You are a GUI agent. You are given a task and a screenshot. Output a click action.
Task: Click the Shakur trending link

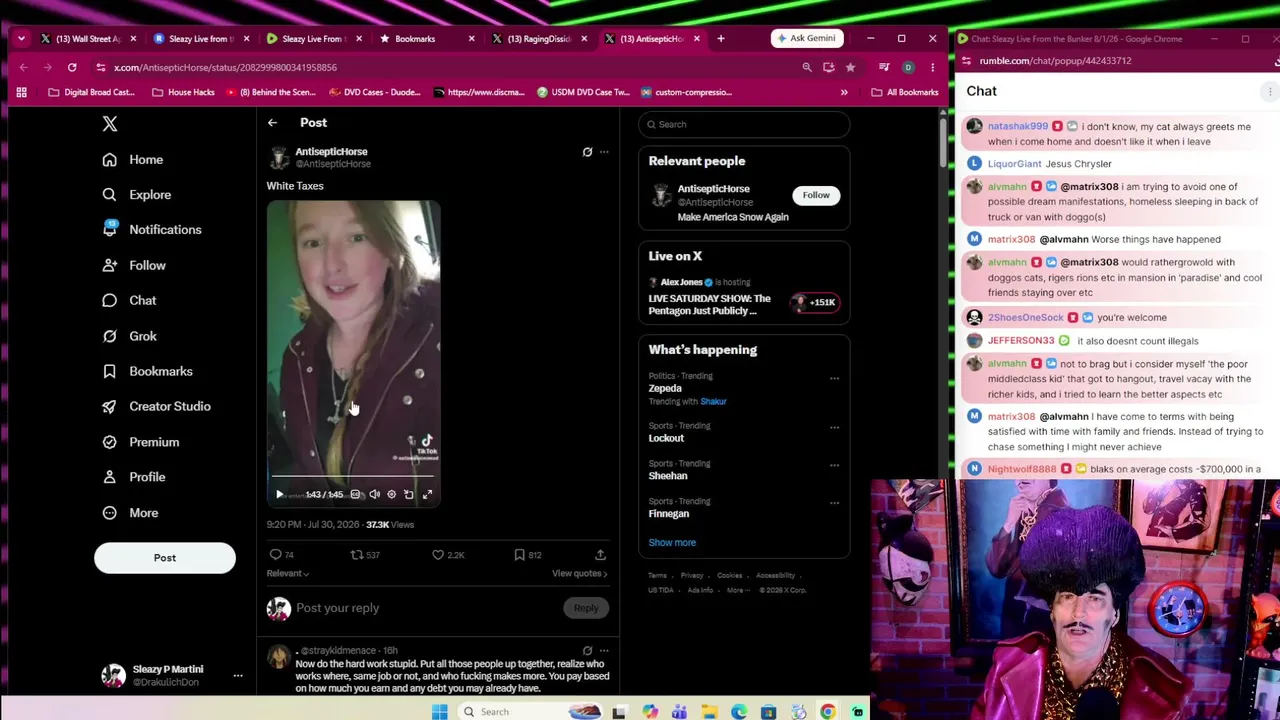coord(713,402)
